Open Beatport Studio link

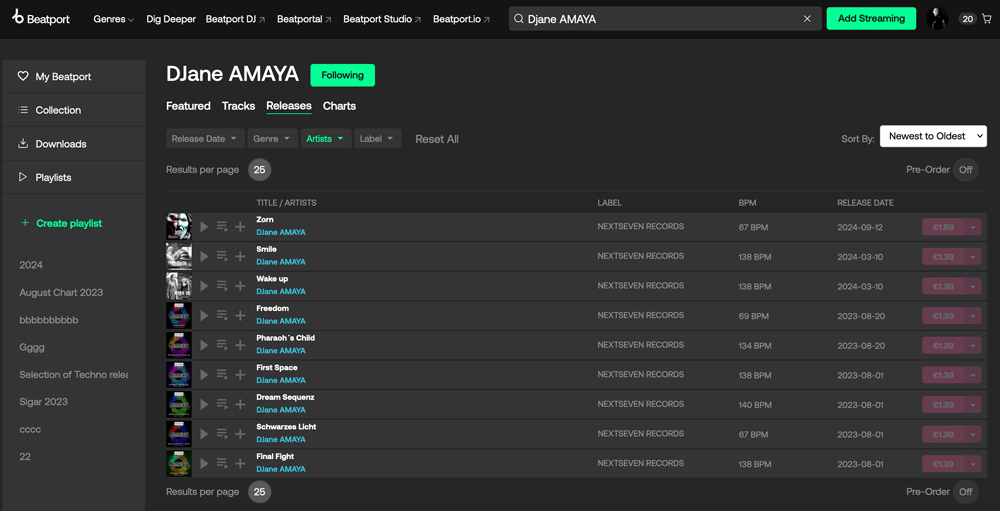click(383, 19)
